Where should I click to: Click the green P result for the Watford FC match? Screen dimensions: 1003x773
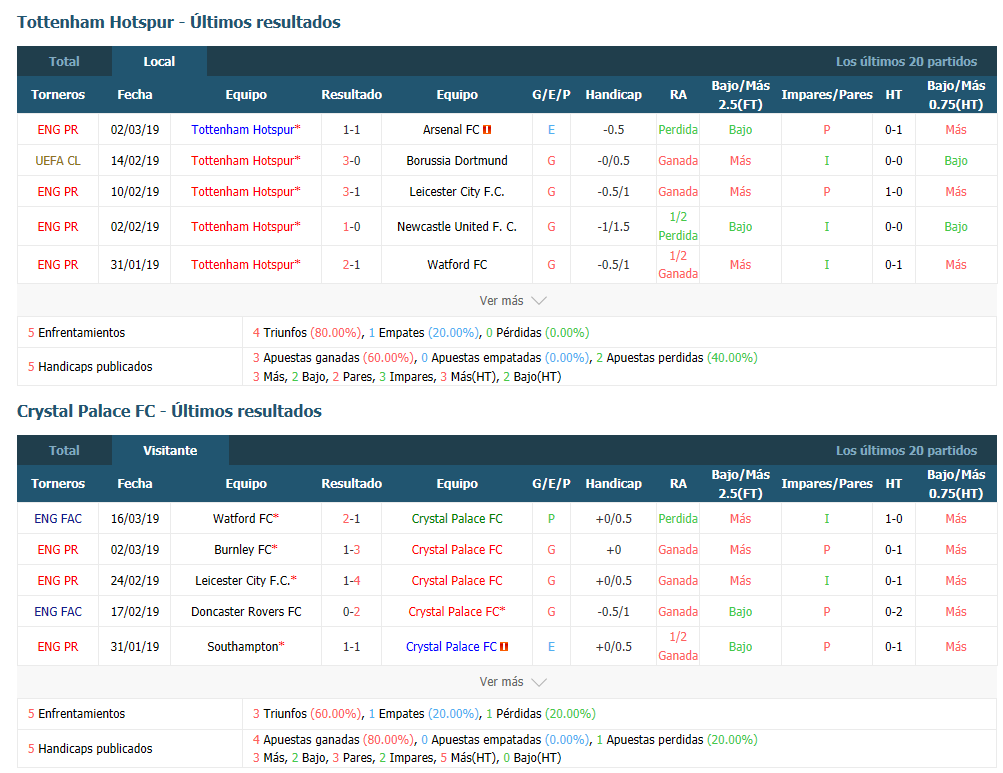[551, 519]
